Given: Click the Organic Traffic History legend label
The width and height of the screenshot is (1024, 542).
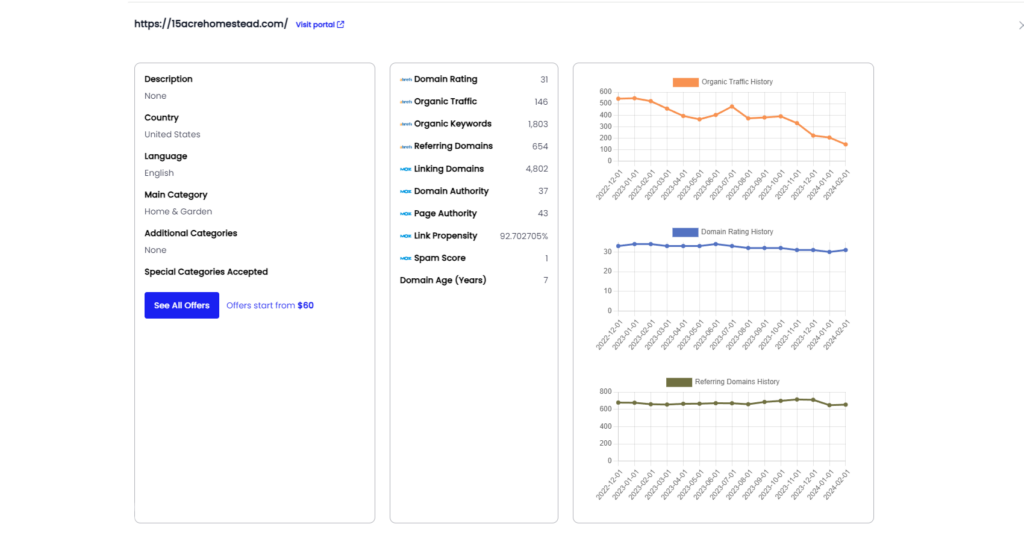Looking at the screenshot, I should 737,82.
